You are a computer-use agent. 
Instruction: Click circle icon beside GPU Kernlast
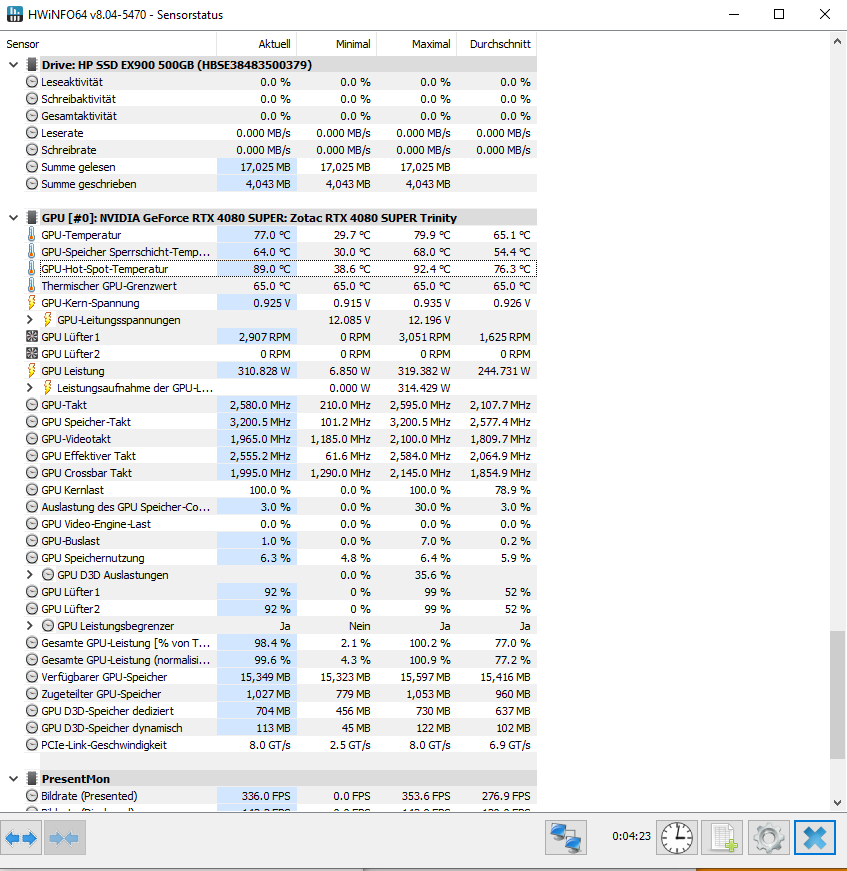32,490
